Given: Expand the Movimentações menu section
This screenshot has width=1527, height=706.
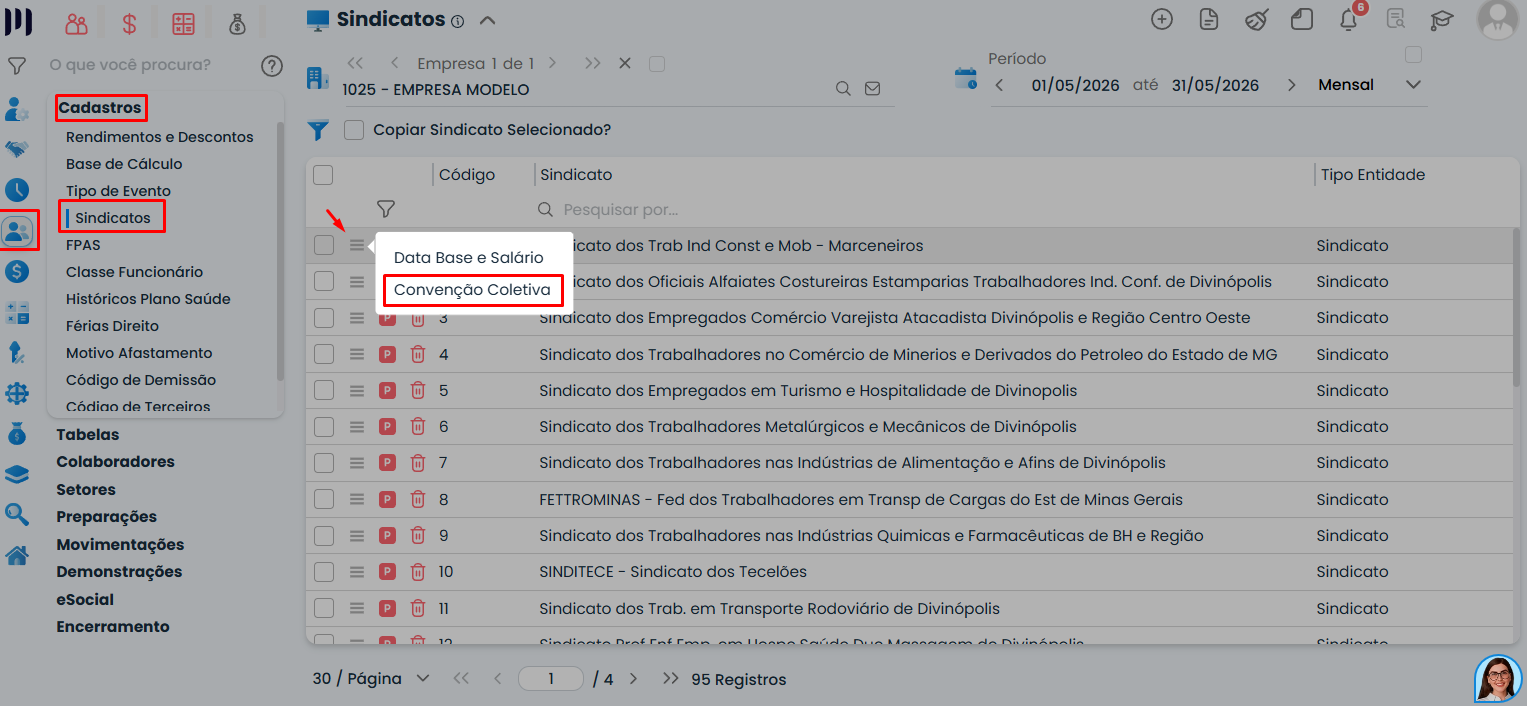Looking at the screenshot, I should tap(120, 545).
